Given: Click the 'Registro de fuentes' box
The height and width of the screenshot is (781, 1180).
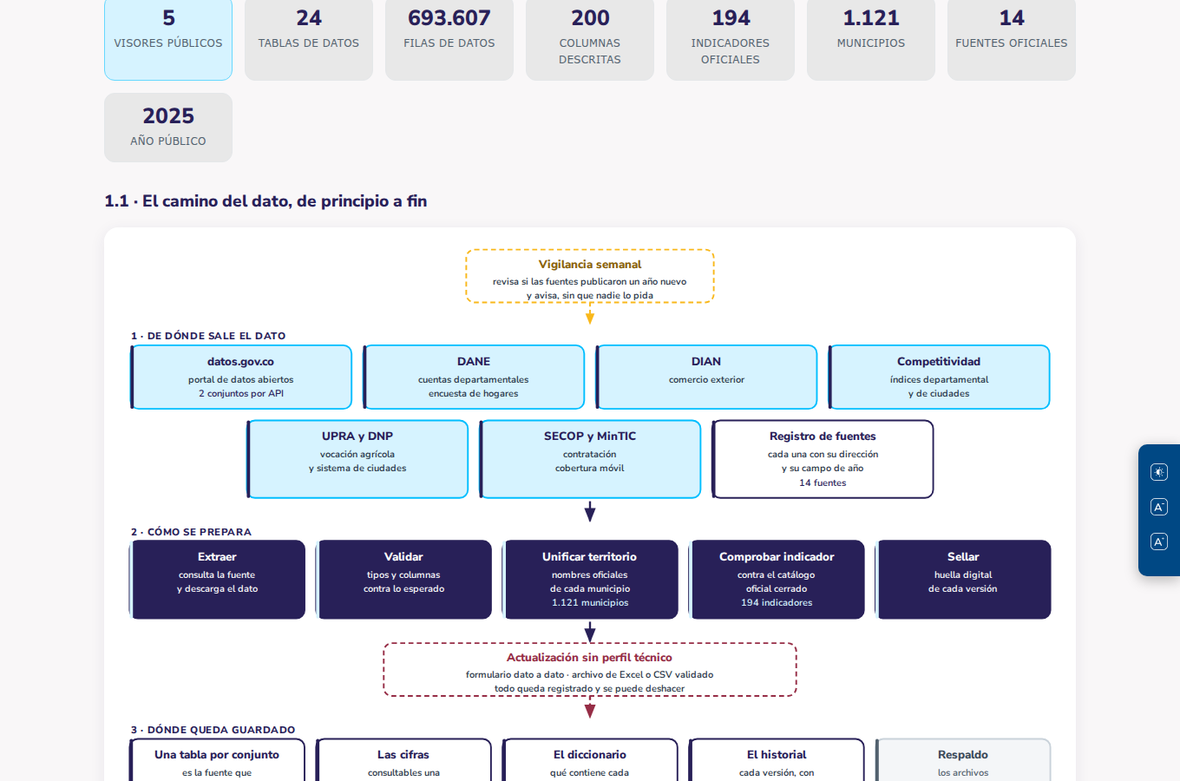Looking at the screenshot, I should tap(823, 459).
